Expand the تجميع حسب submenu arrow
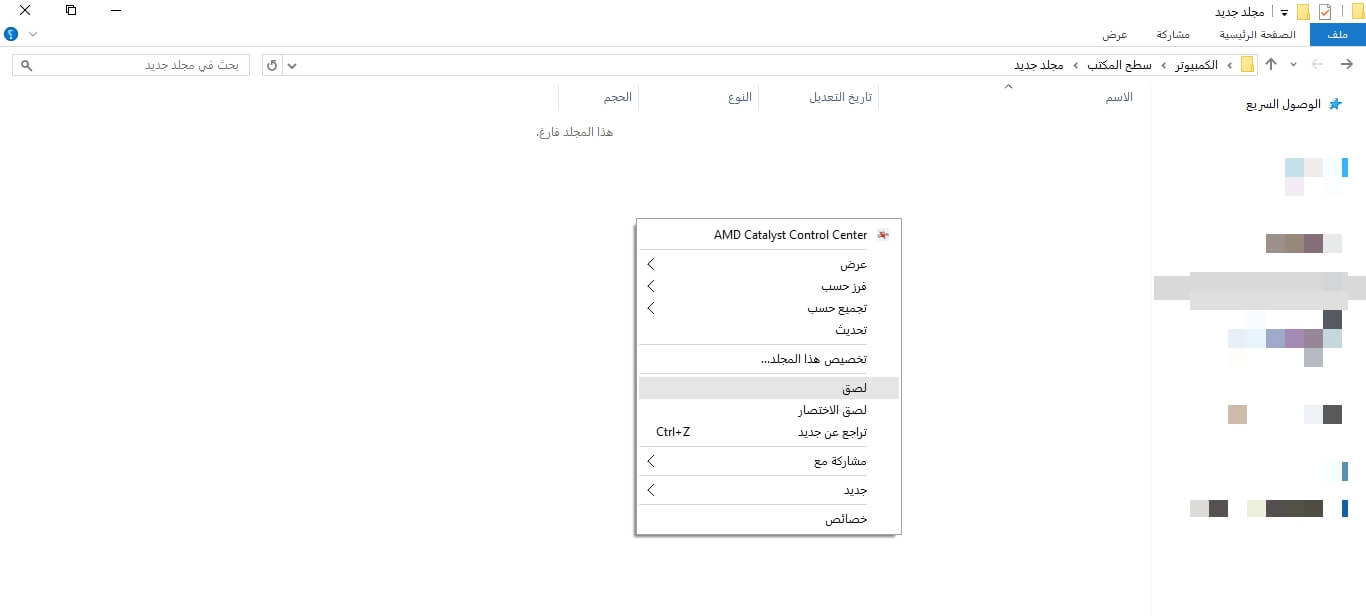 [651, 308]
